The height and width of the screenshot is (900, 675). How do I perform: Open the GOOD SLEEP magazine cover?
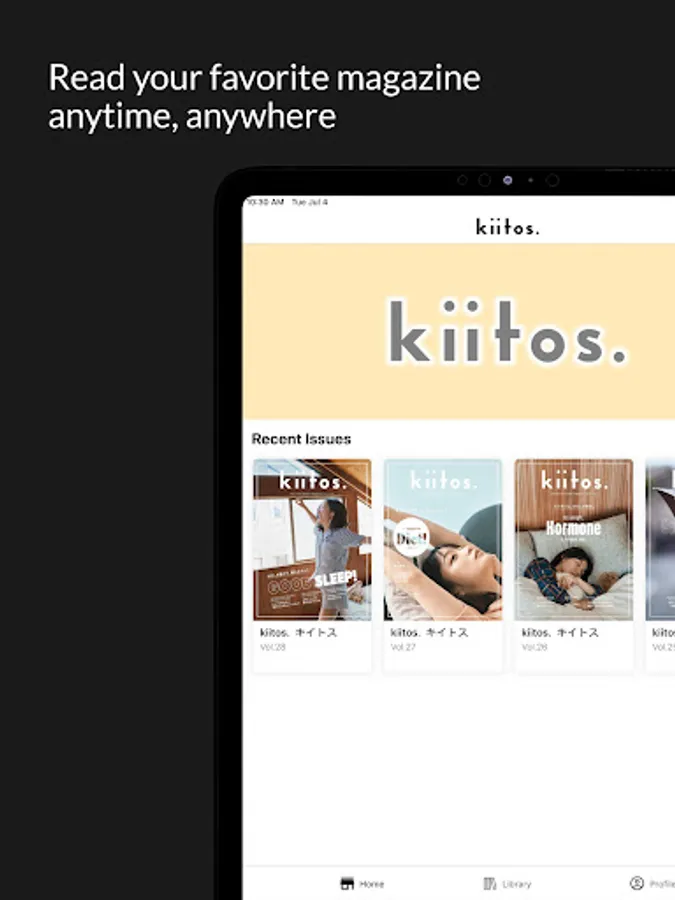click(312, 540)
